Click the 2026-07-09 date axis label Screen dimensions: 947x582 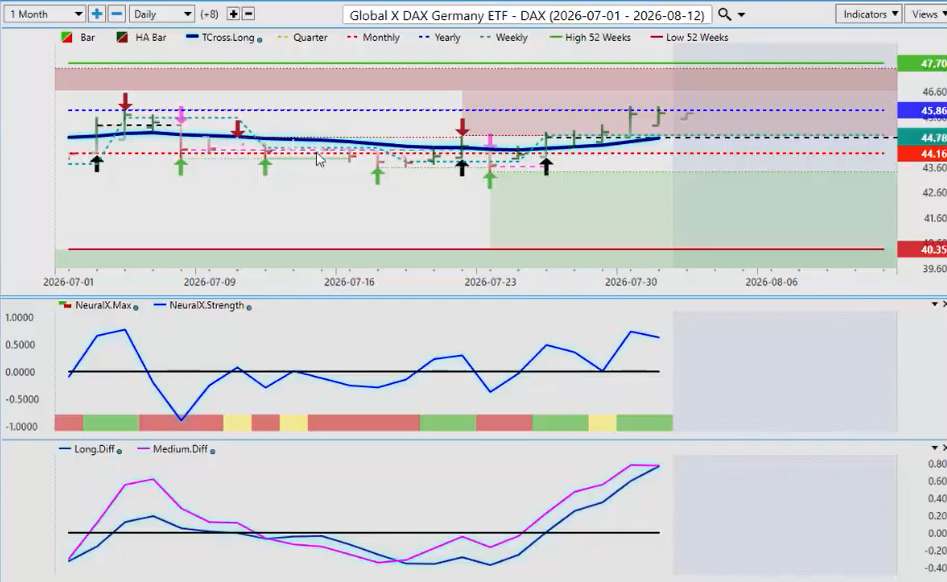[210, 282]
